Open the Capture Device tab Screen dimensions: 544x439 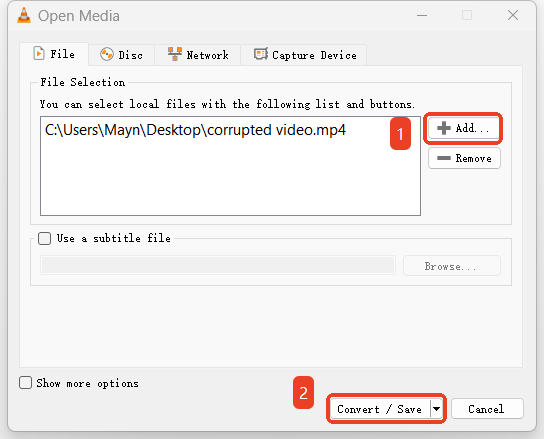point(304,55)
